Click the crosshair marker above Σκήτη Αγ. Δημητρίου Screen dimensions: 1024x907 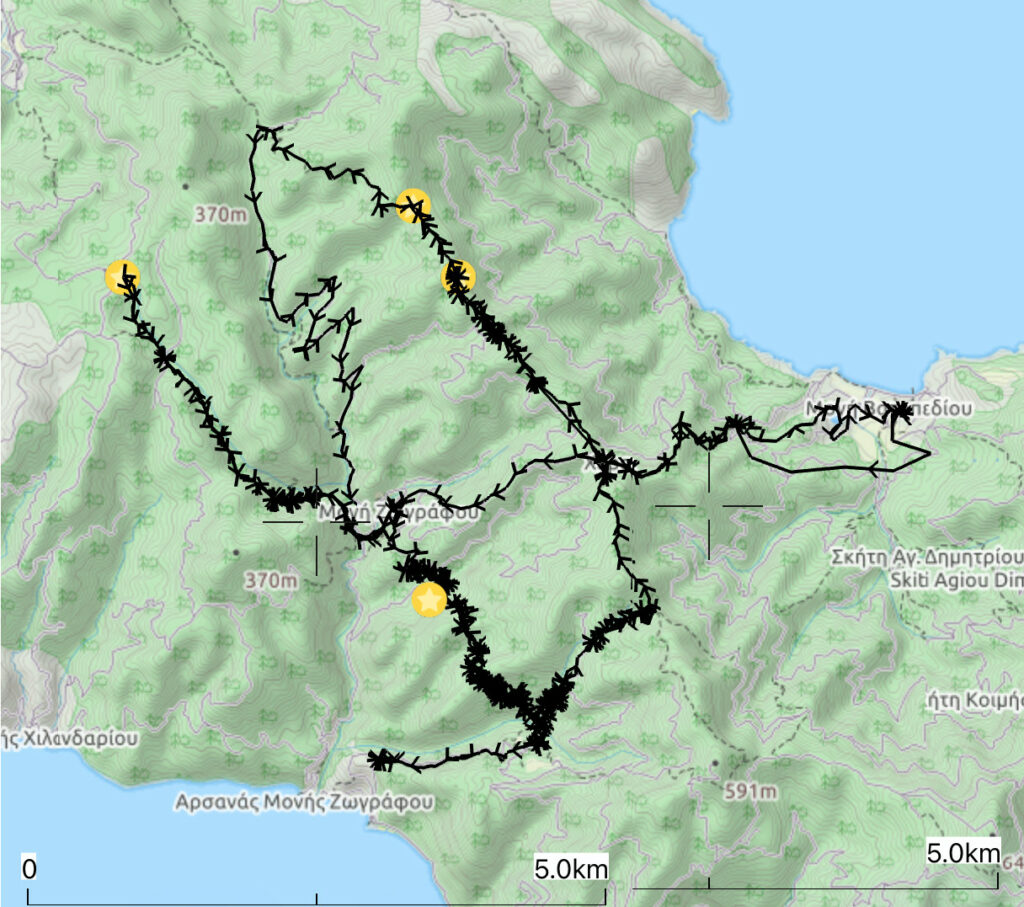pos(709,506)
